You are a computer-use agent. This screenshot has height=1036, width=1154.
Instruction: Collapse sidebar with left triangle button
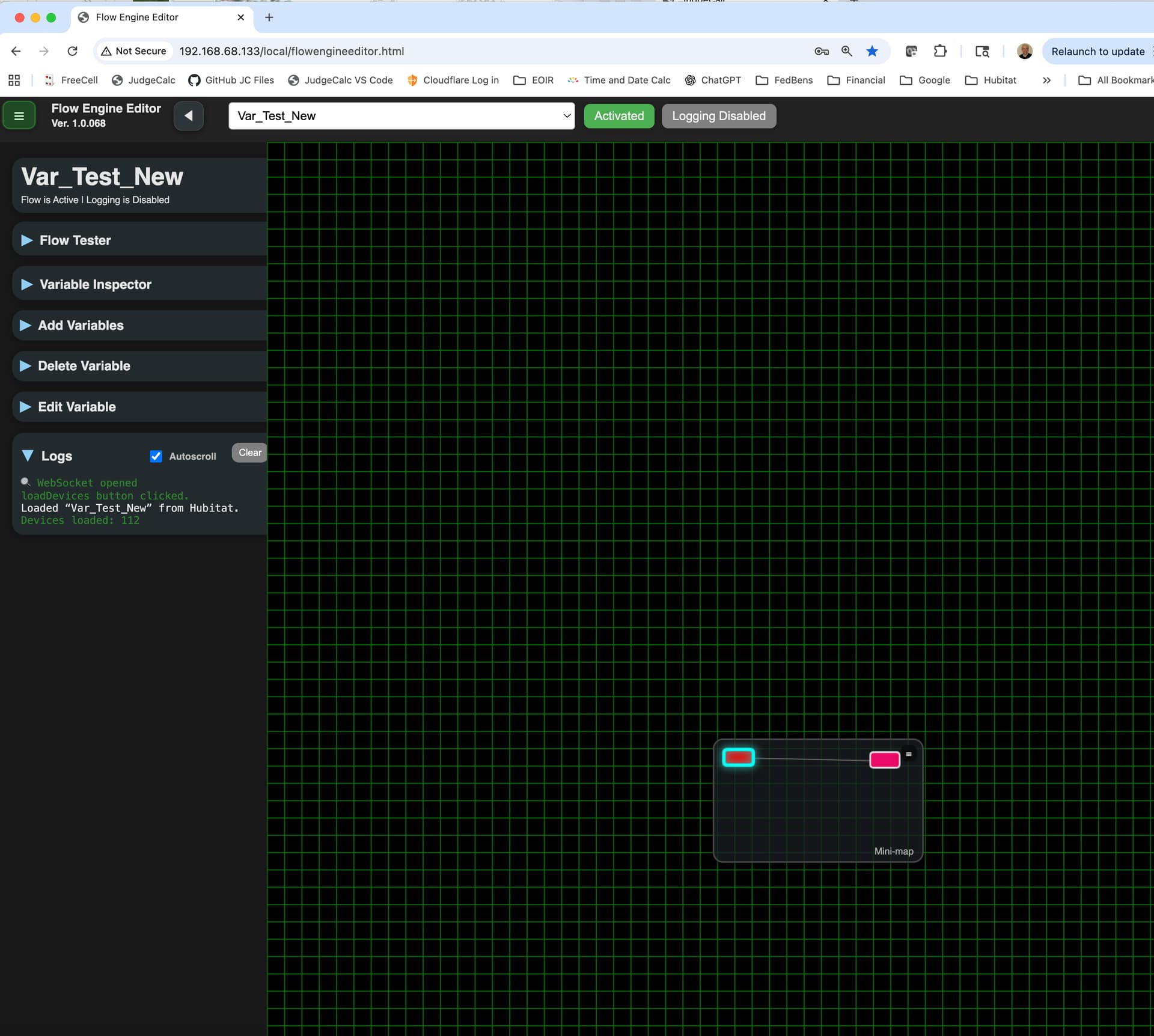[x=189, y=116]
